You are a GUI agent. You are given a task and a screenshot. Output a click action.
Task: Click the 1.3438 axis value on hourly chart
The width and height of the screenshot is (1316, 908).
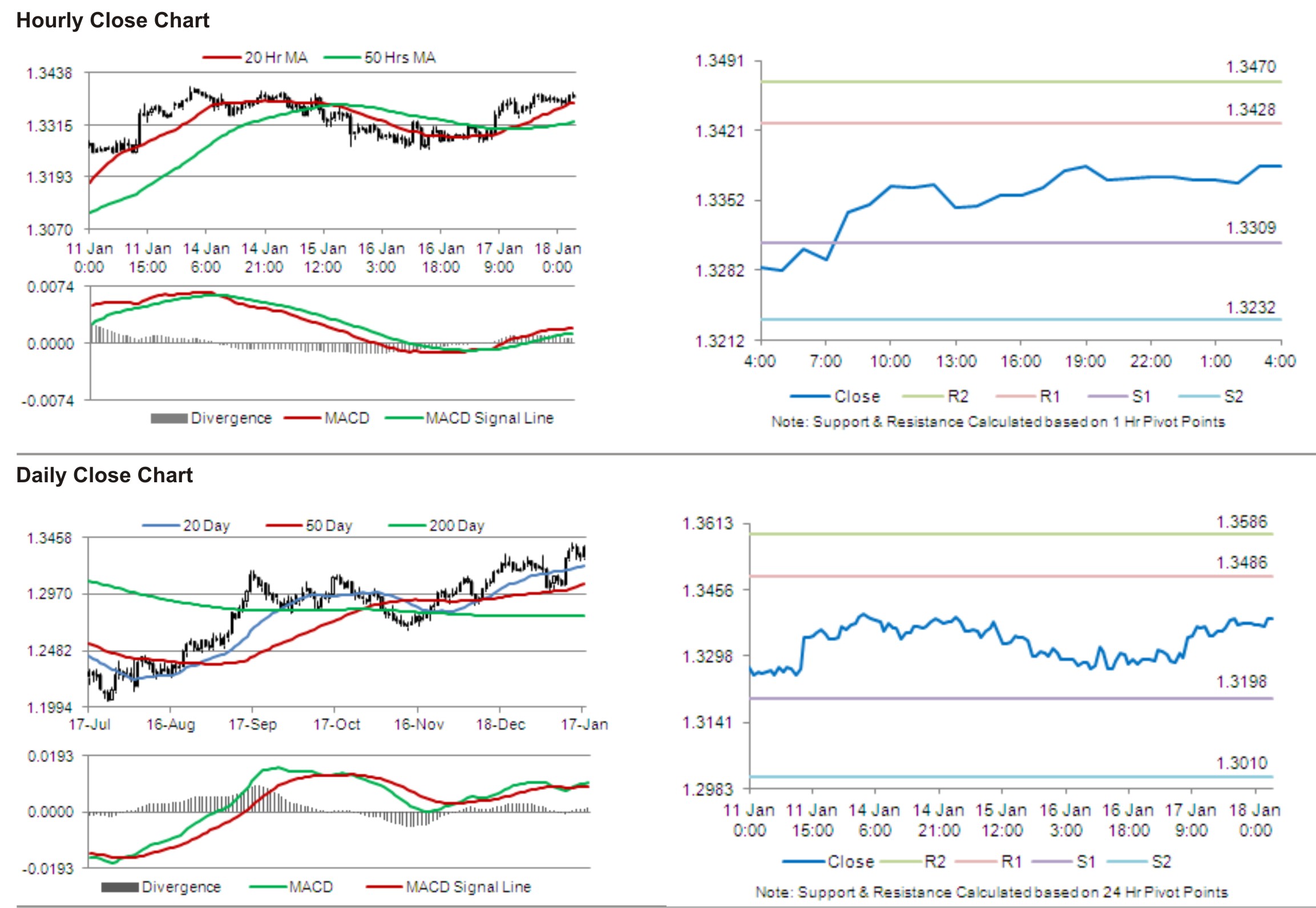[x=50, y=73]
